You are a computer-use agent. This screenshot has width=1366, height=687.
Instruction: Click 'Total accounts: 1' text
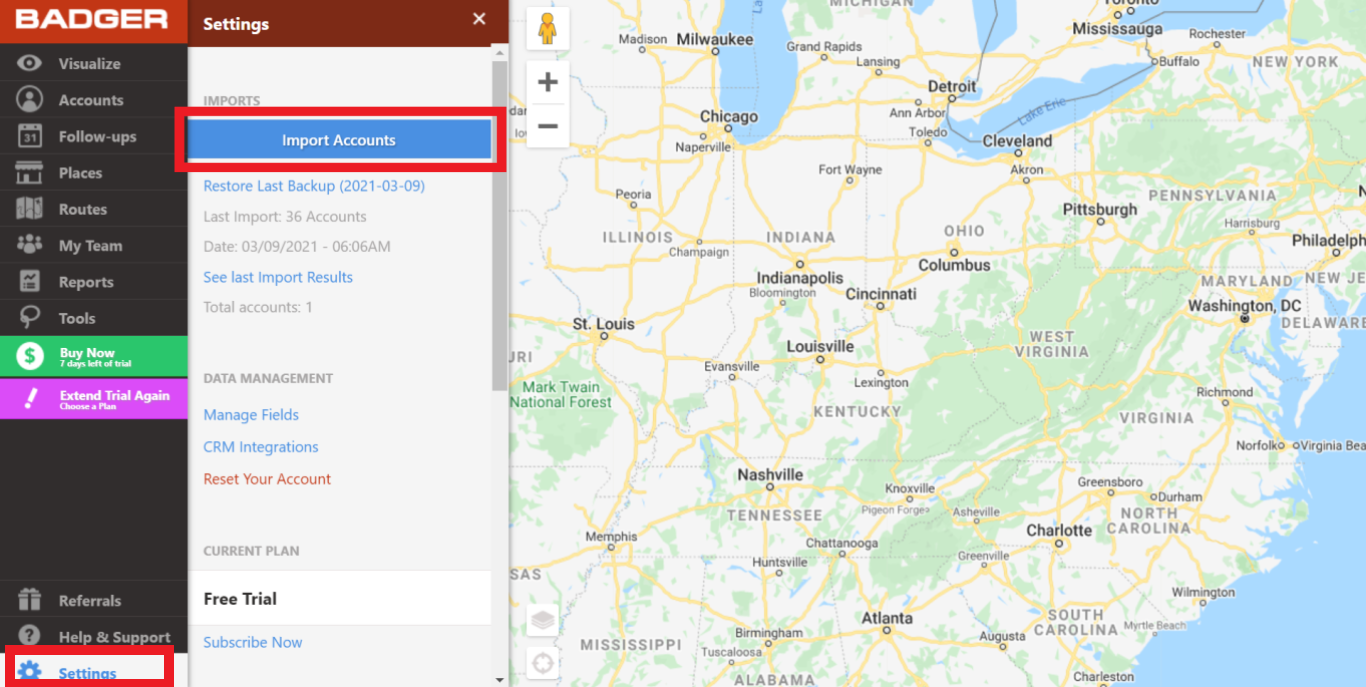(x=258, y=307)
